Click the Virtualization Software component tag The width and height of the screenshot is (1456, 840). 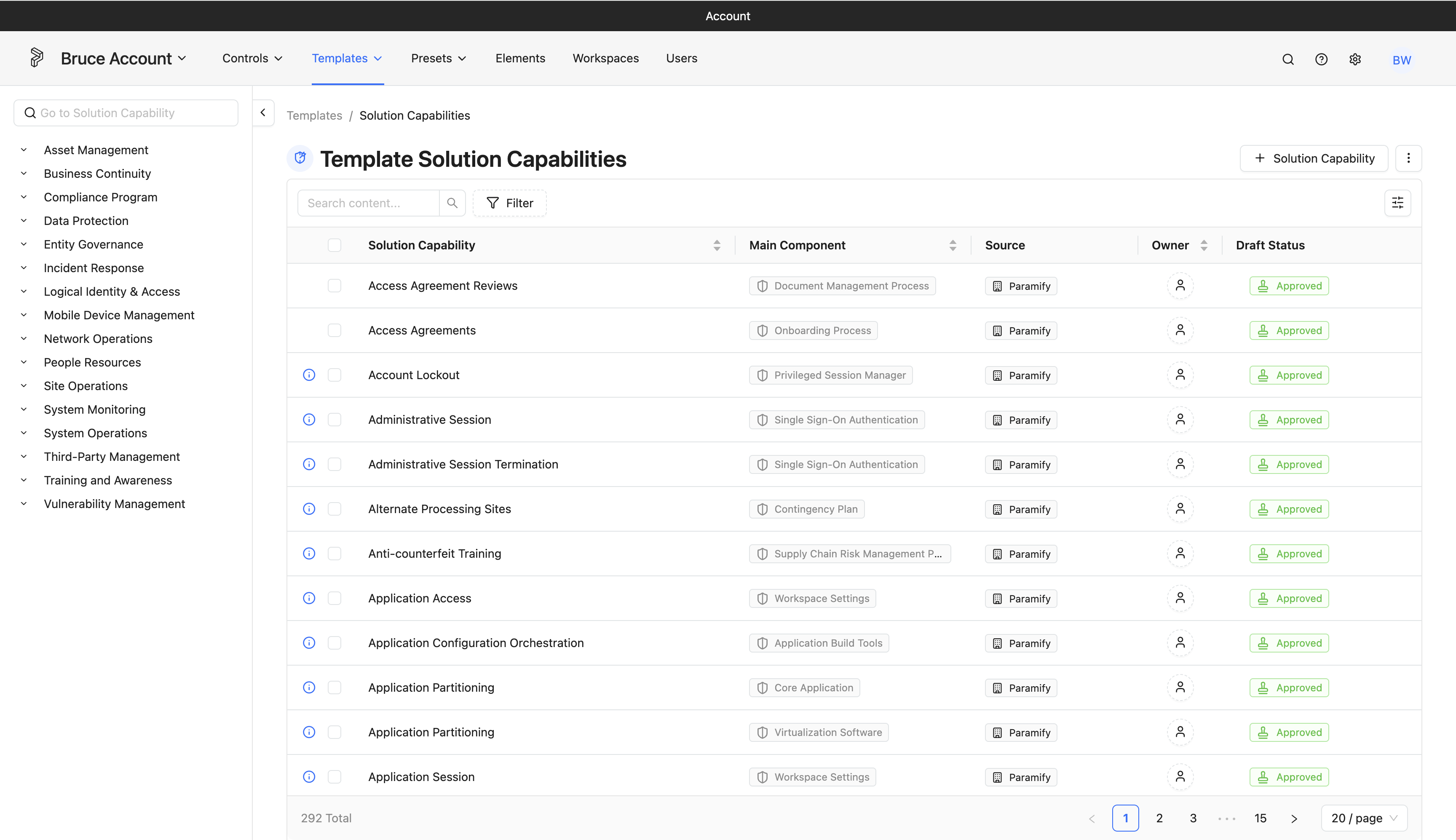819,732
